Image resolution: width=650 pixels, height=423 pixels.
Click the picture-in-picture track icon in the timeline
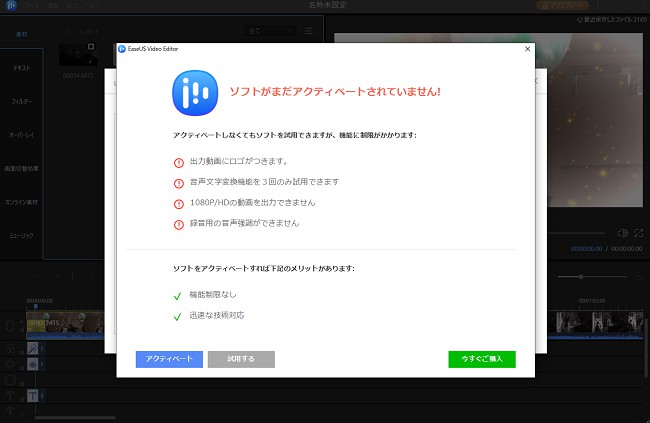pyautogui.click(x=10, y=380)
